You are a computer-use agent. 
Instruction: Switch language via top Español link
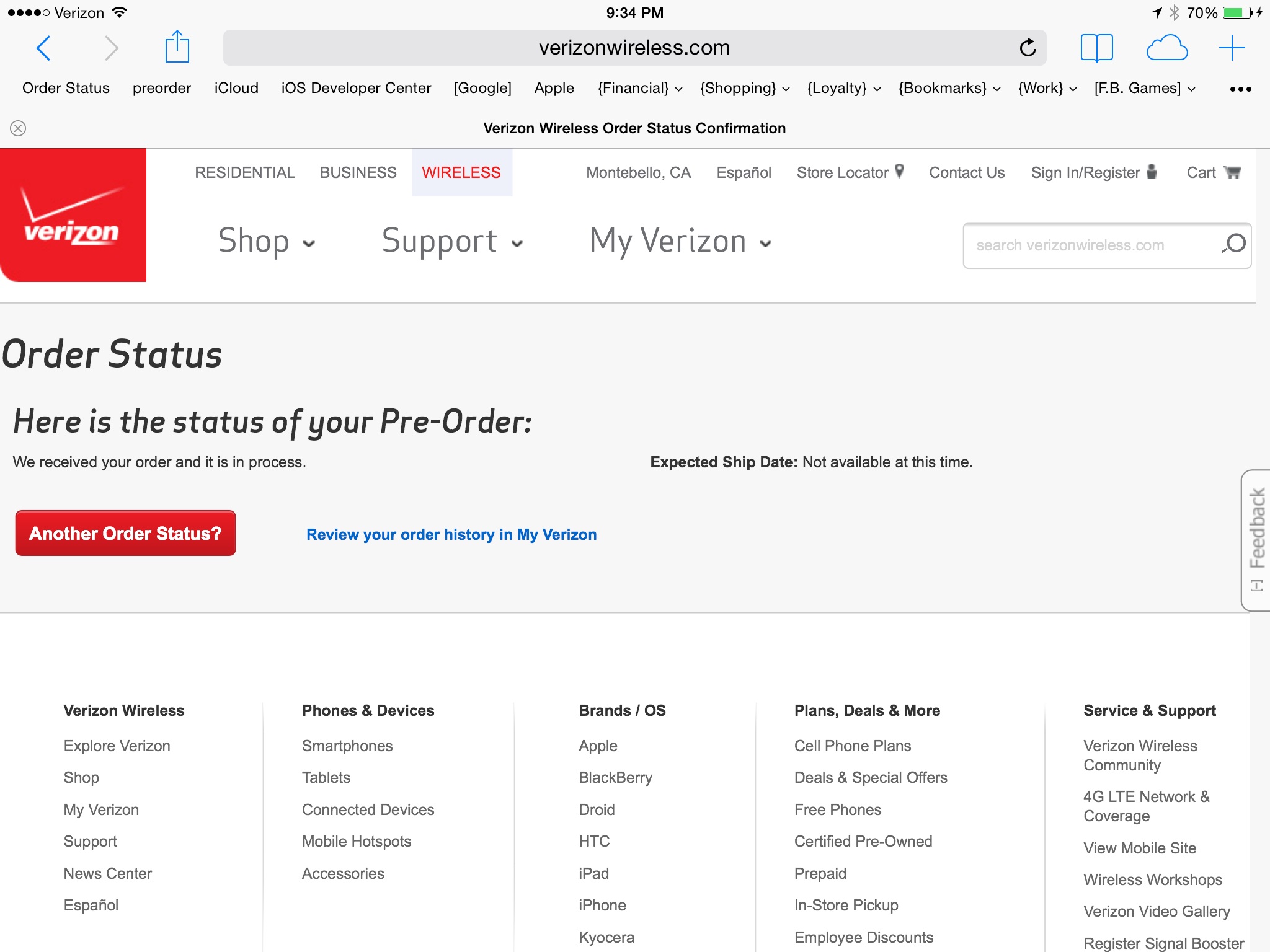[x=744, y=172]
